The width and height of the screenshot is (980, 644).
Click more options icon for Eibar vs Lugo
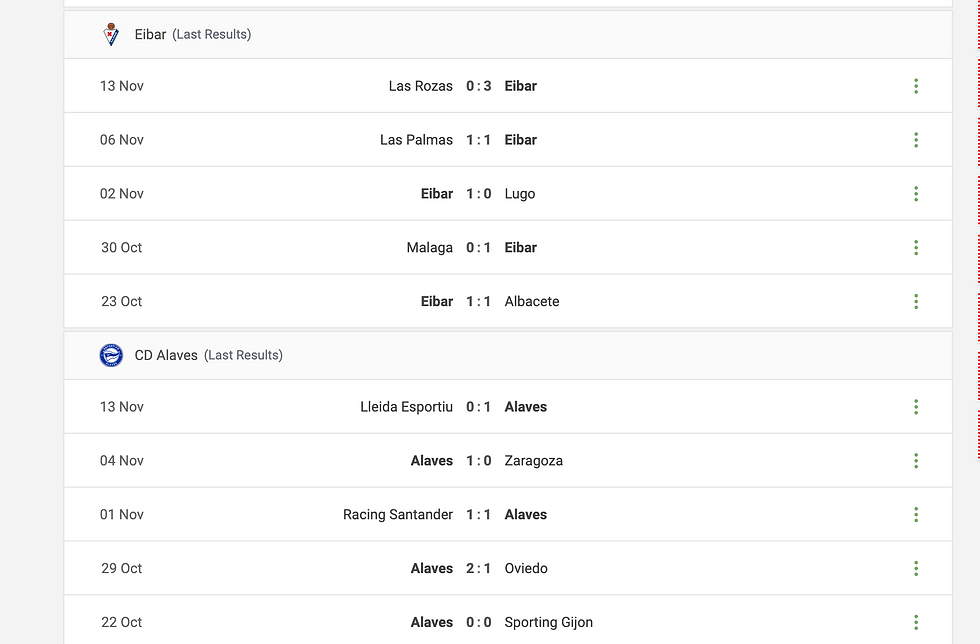pyautogui.click(x=916, y=194)
